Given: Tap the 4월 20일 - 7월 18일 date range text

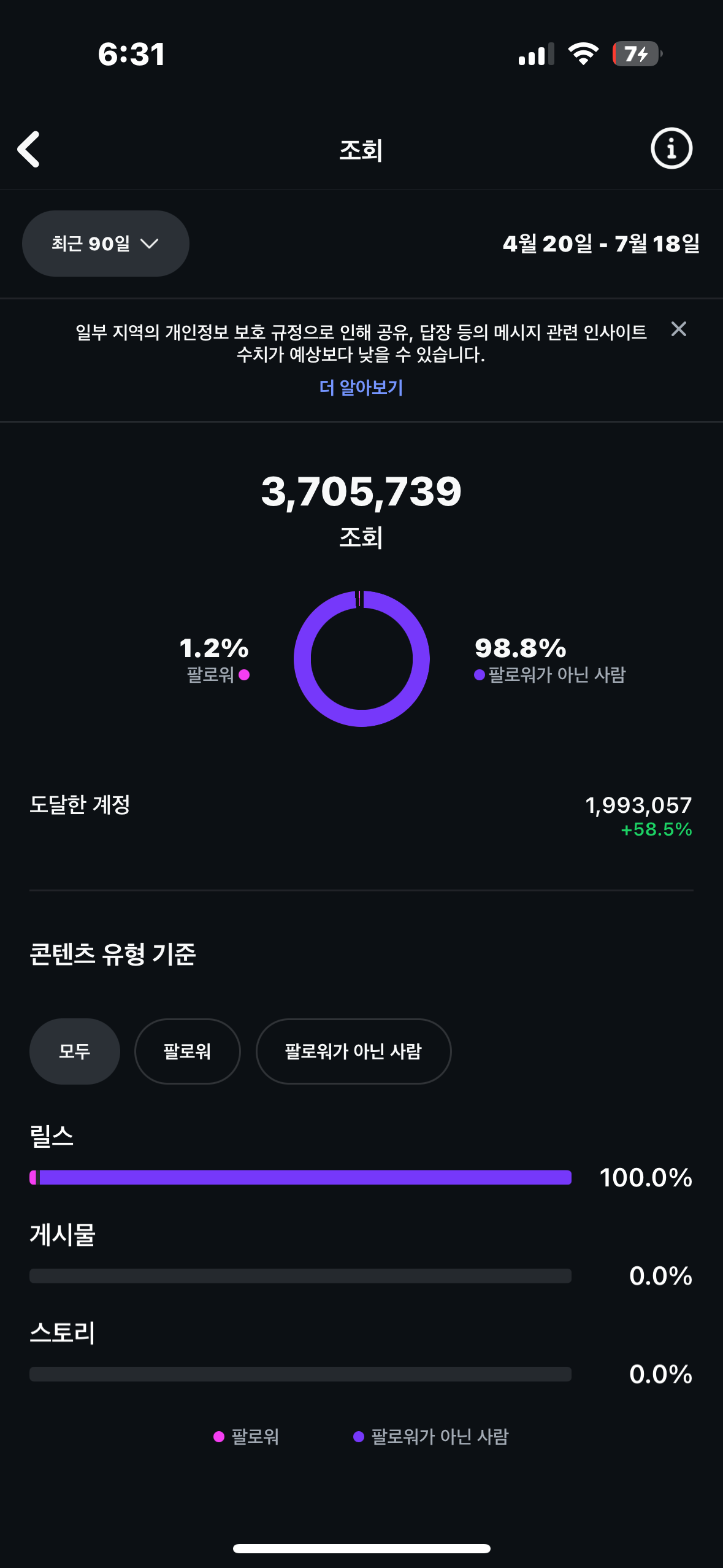Looking at the screenshot, I should [601, 244].
